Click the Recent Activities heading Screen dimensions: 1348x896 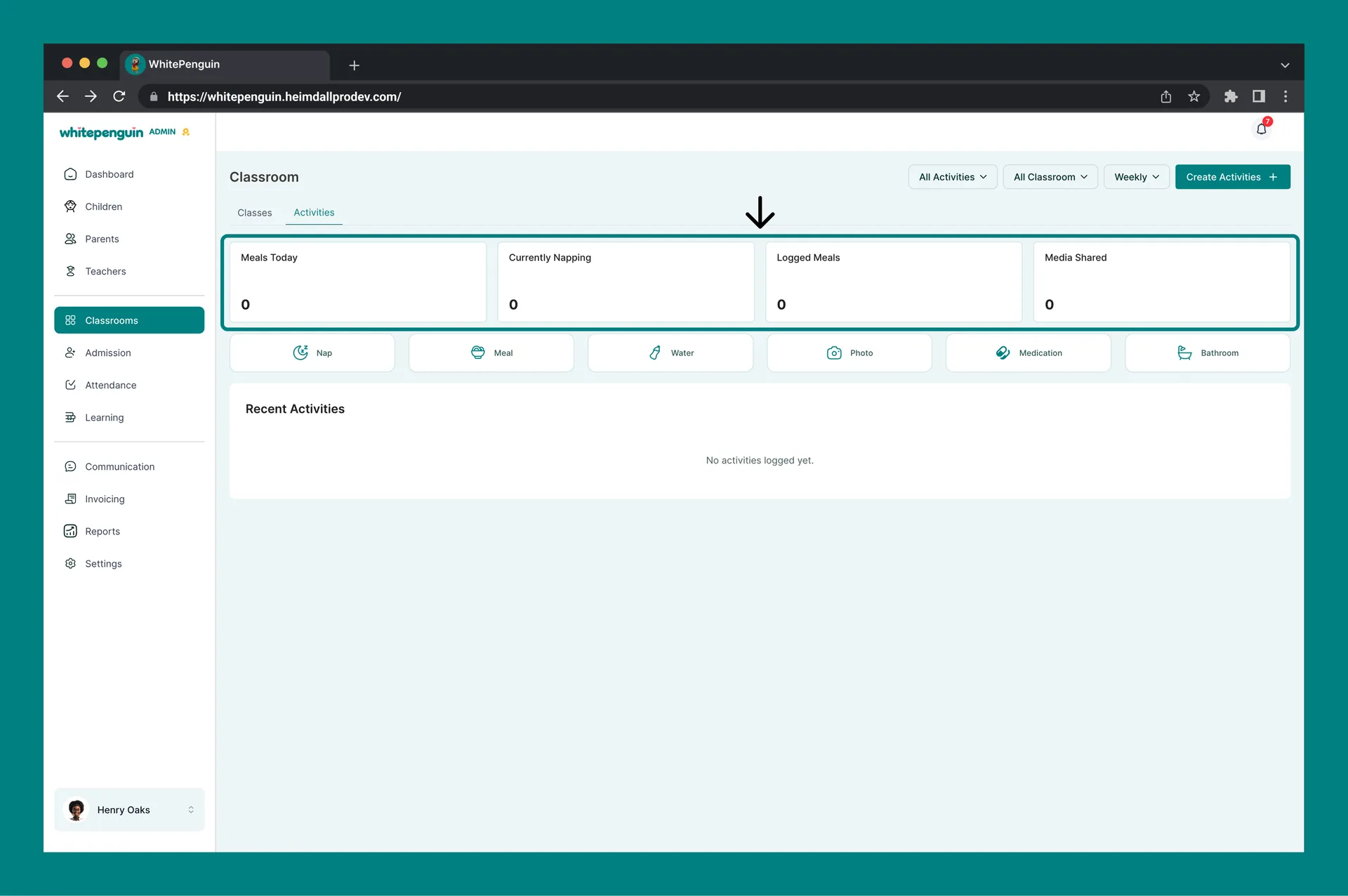[x=295, y=409]
